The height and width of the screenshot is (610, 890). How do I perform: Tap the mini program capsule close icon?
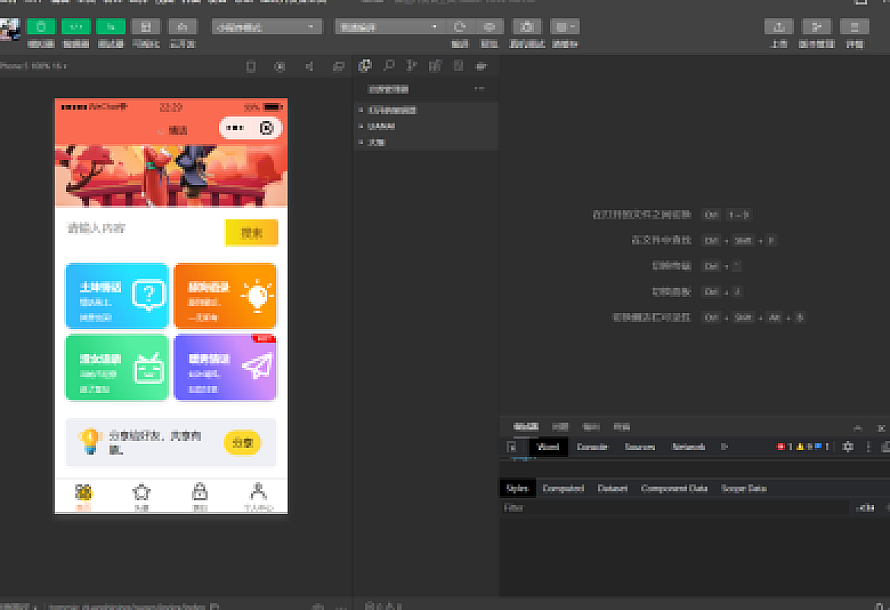(x=267, y=128)
